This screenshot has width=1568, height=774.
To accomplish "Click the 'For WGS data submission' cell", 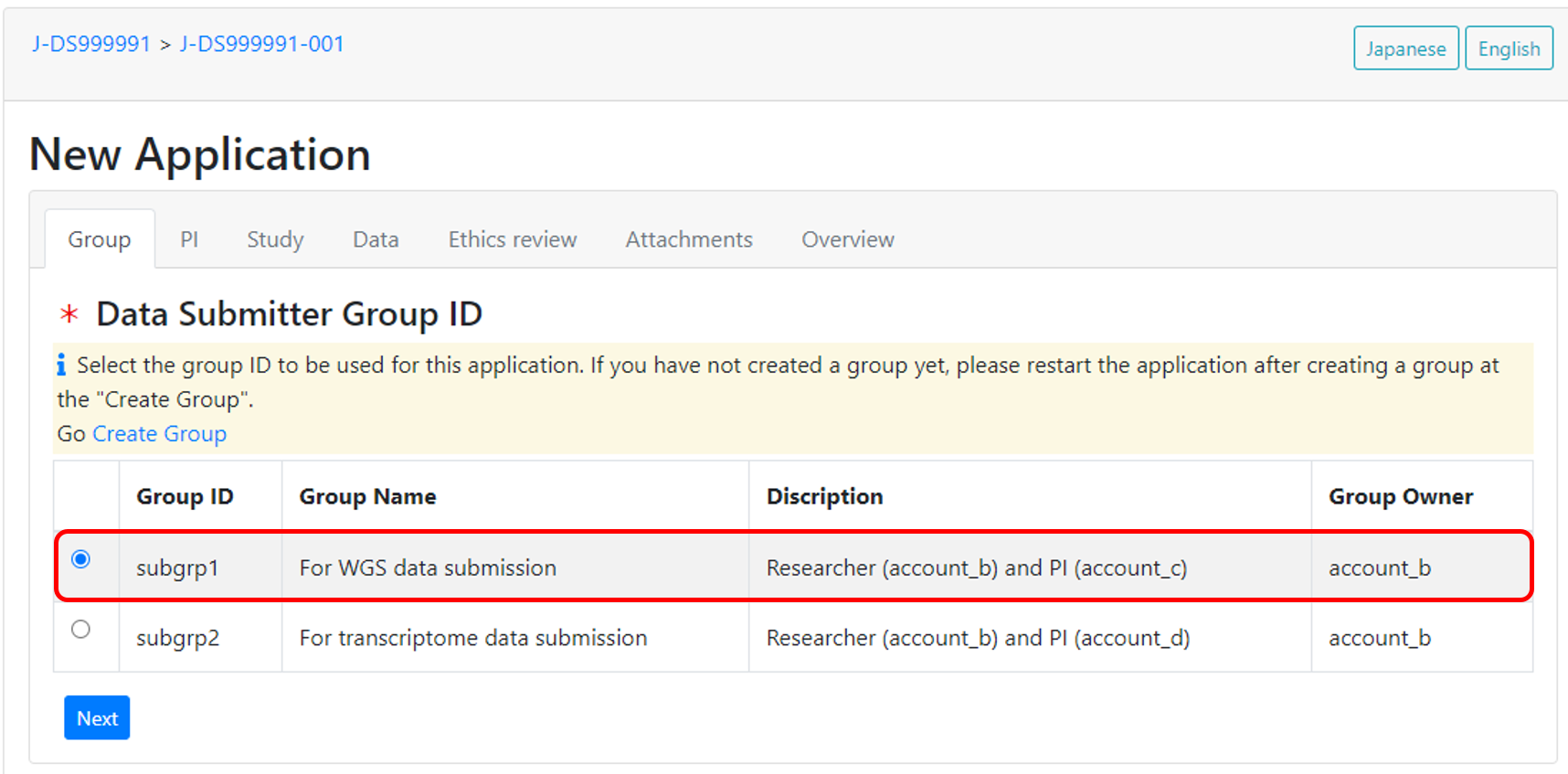I will pyautogui.click(x=428, y=567).
